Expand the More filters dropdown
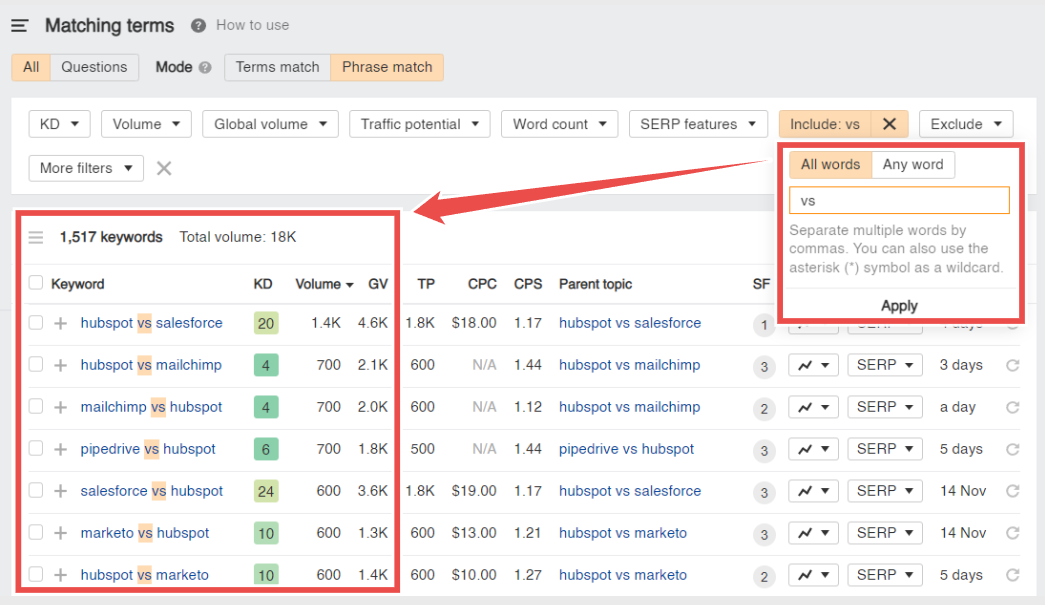The height and width of the screenshot is (605, 1045). (x=86, y=168)
